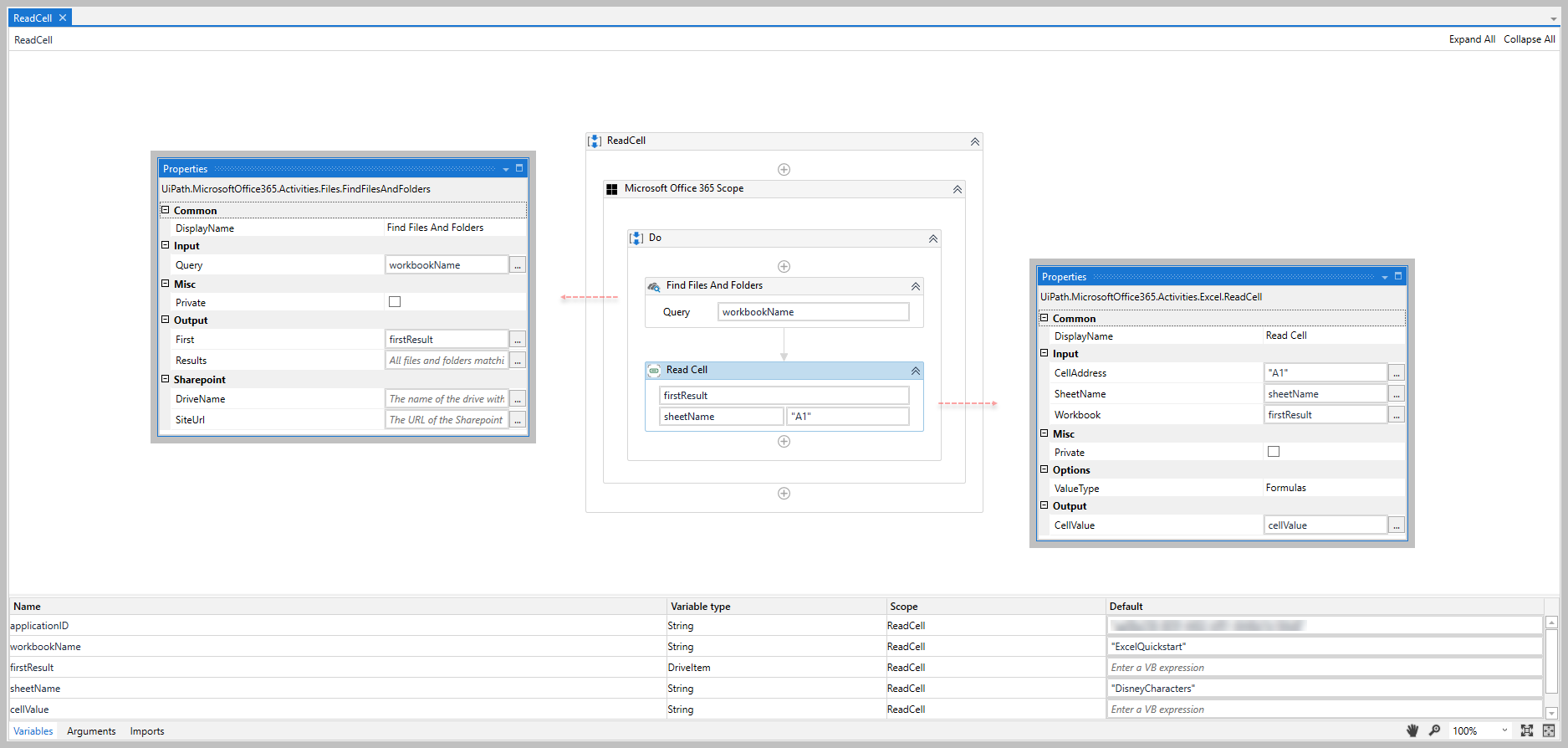1568x748 pixels.
Task: Collapse the ReadCell sequence with chevron
Action: (975, 142)
